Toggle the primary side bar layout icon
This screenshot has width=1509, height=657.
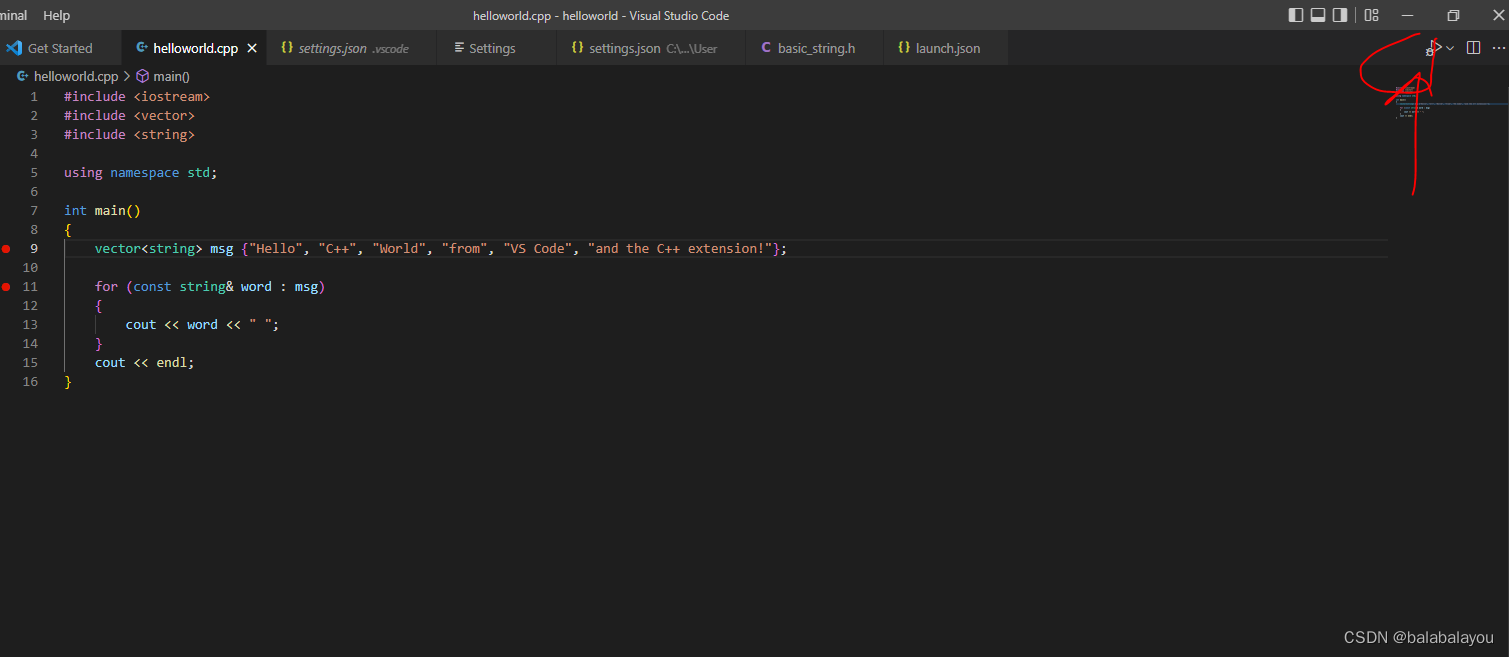(1296, 15)
